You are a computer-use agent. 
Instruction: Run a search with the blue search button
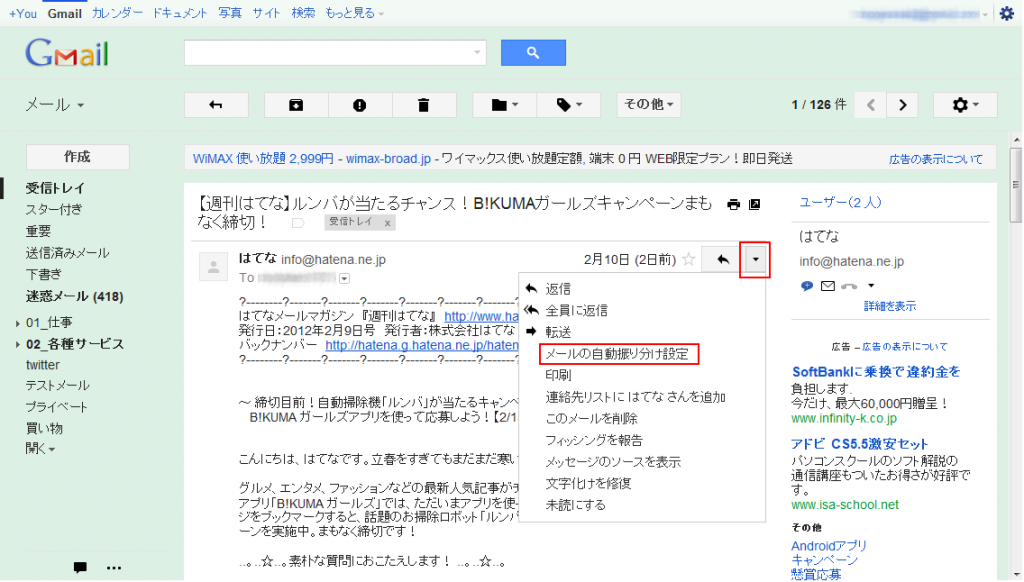(x=533, y=52)
